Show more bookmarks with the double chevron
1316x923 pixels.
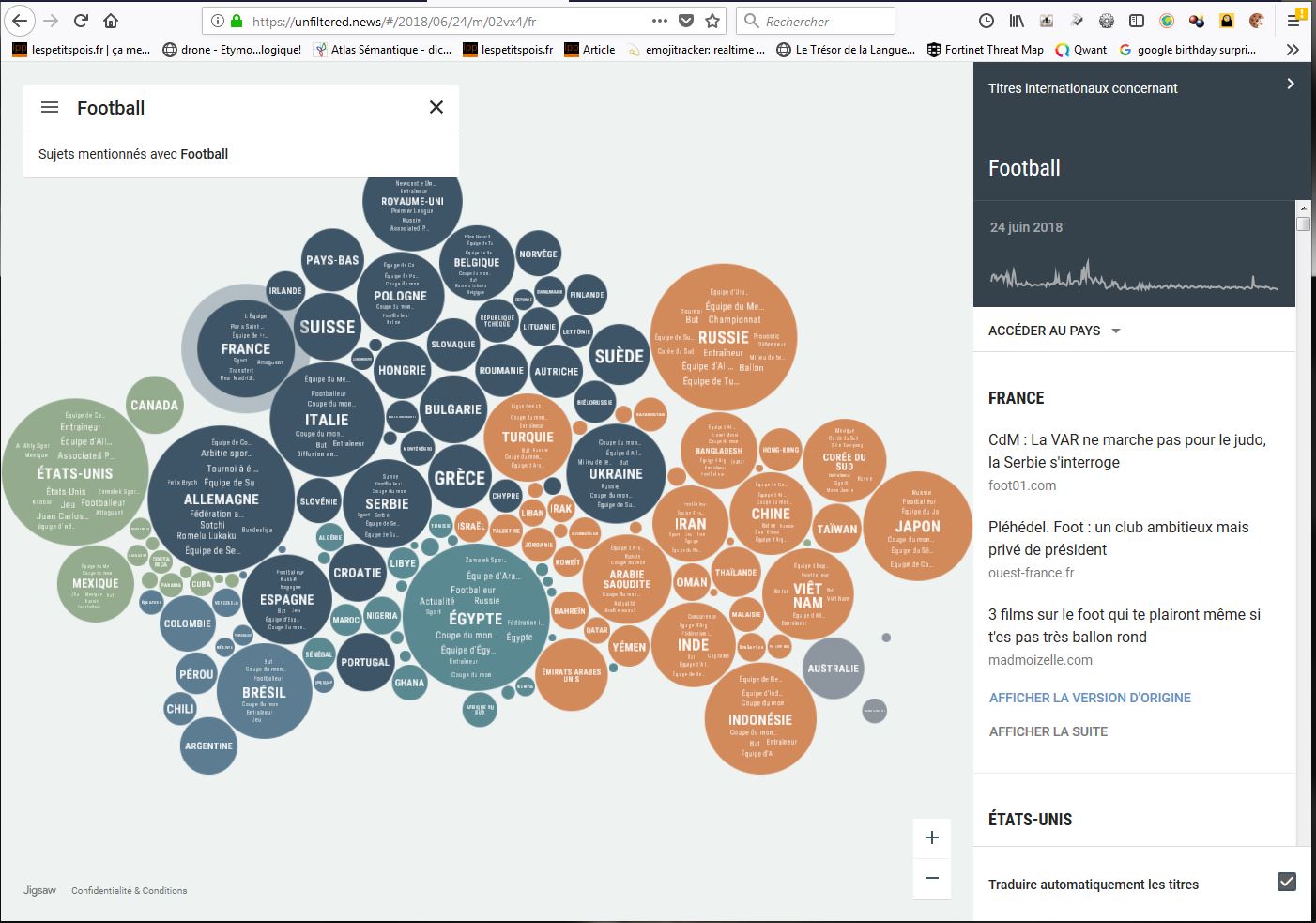tap(1293, 50)
